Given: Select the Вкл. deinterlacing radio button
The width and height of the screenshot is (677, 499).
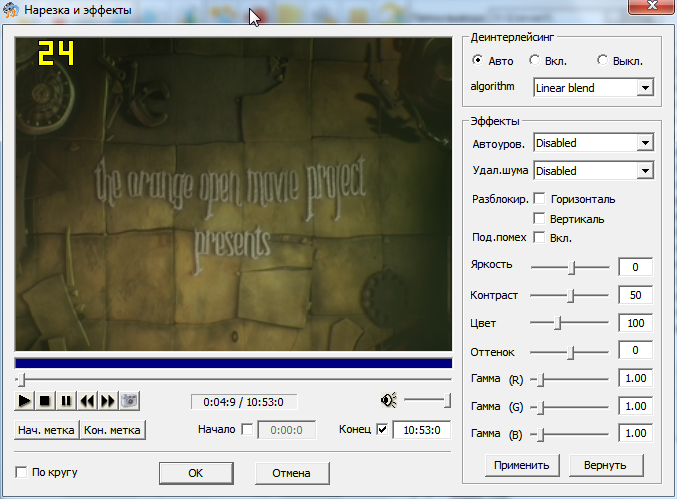Looking at the screenshot, I should pos(534,60).
